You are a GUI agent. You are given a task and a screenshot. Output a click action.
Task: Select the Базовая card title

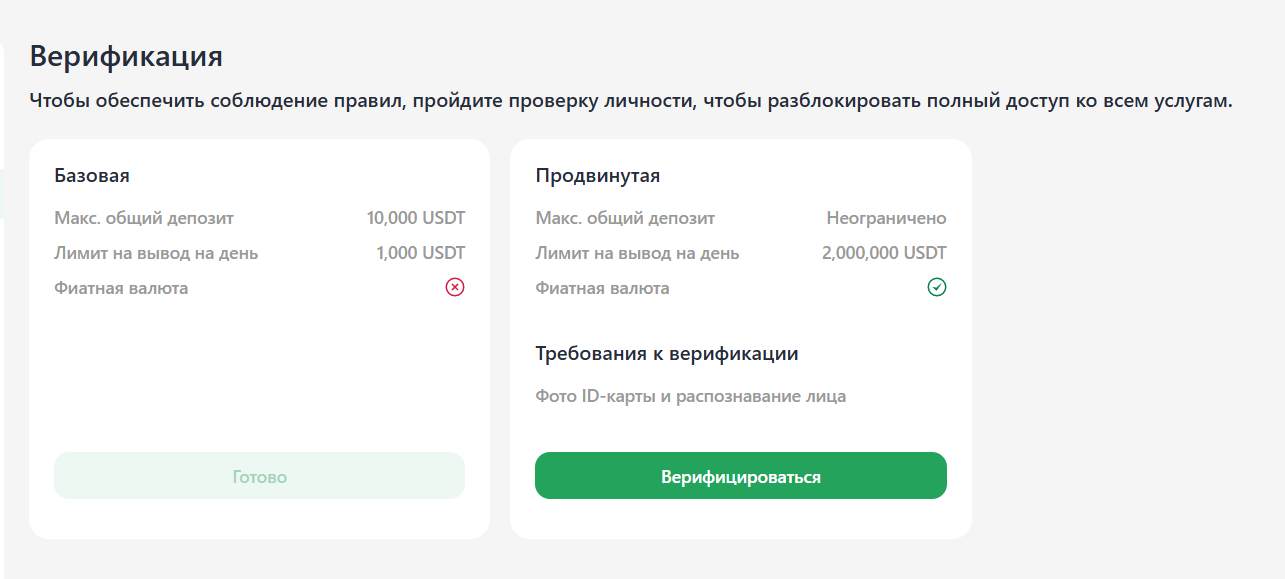pos(92,176)
